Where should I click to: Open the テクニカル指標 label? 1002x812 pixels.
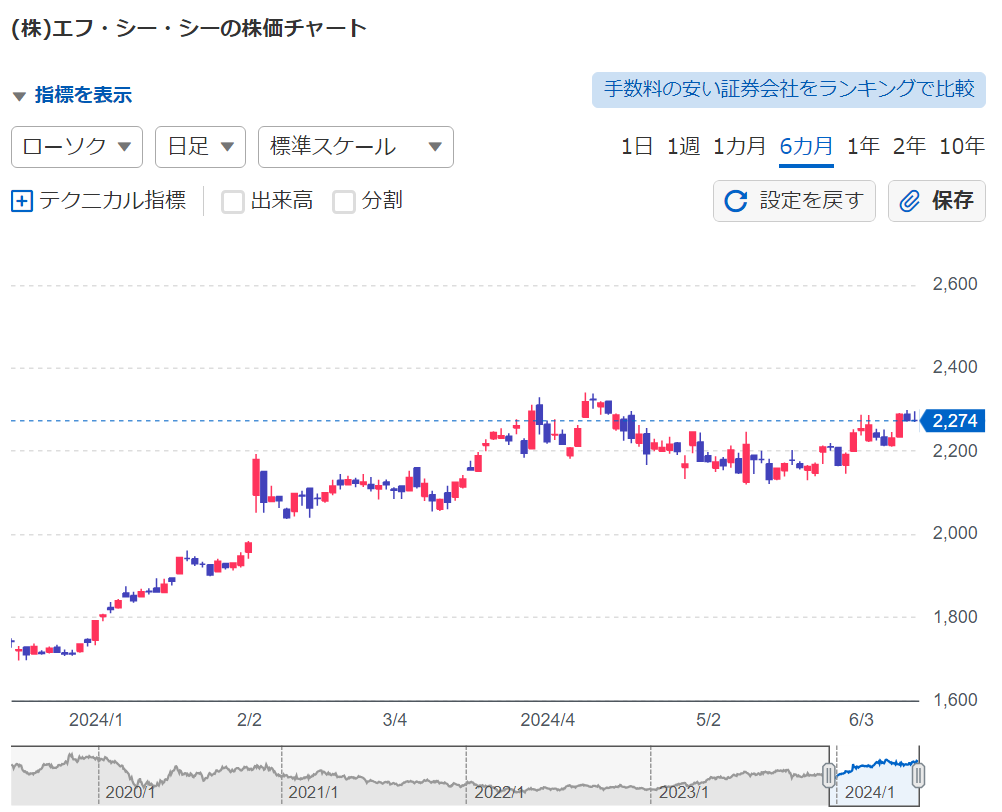click(x=112, y=201)
